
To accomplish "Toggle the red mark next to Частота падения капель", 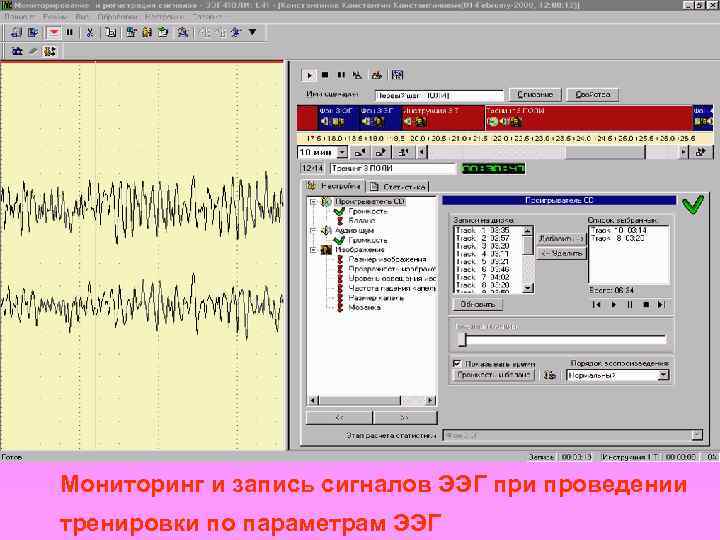I will click(x=340, y=288).
